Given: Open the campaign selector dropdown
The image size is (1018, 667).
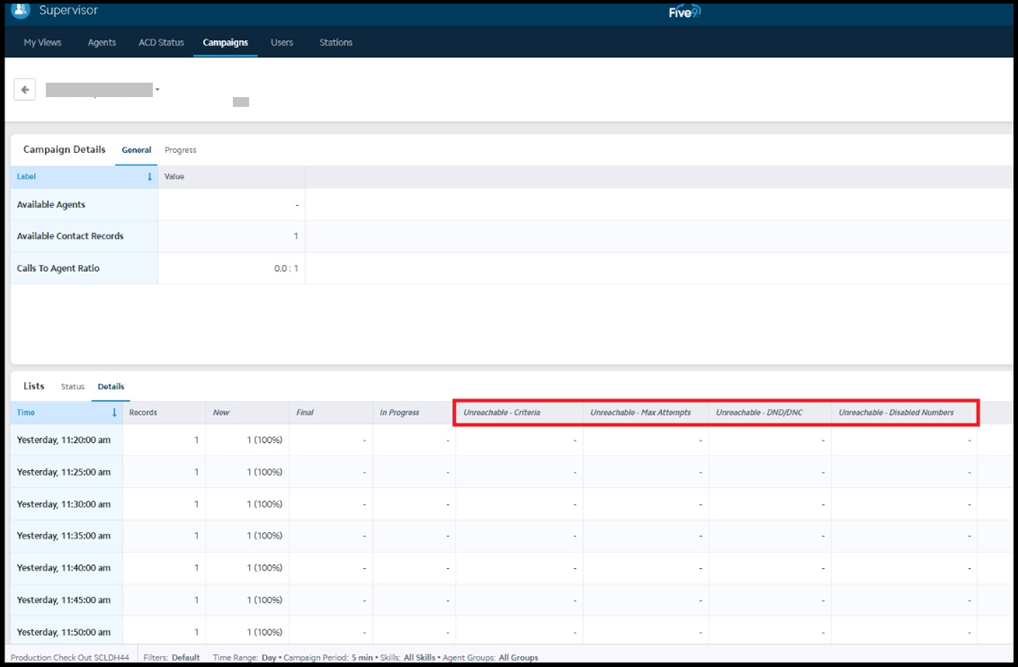Looking at the screenshot, I should pos(157,89).
